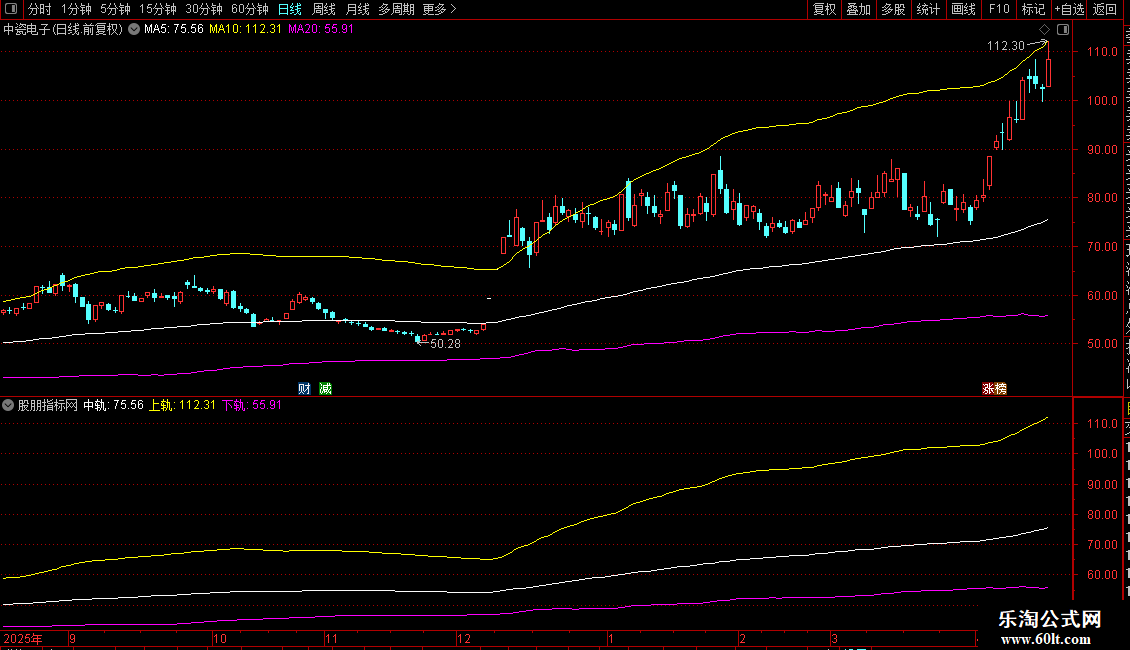This screenshot has height=650, width=1130.
Task: Click the MA10: 112.31 label
Action: 245,29
